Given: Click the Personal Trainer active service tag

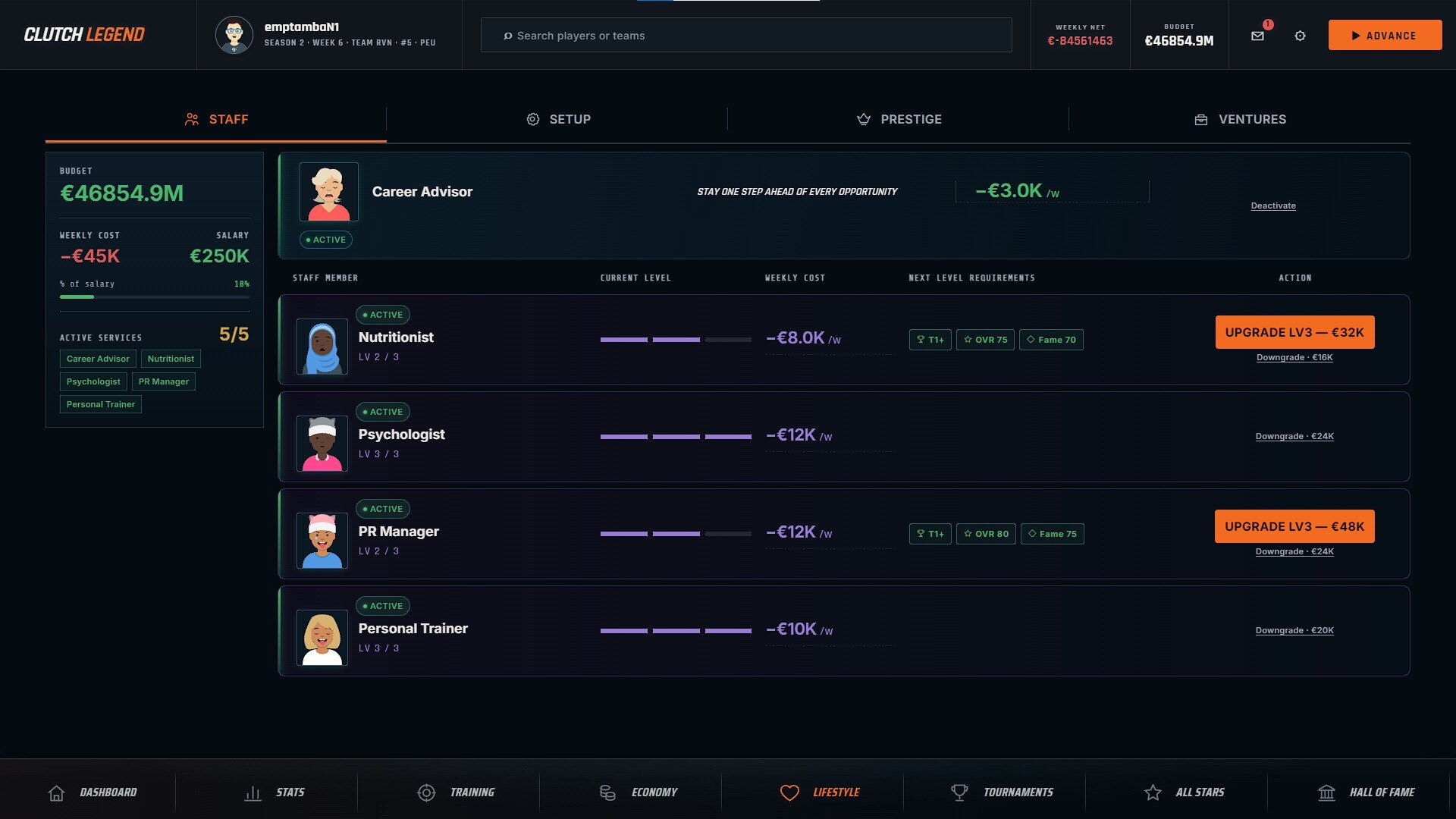Looking at the screenshot, I should (101, 404).
